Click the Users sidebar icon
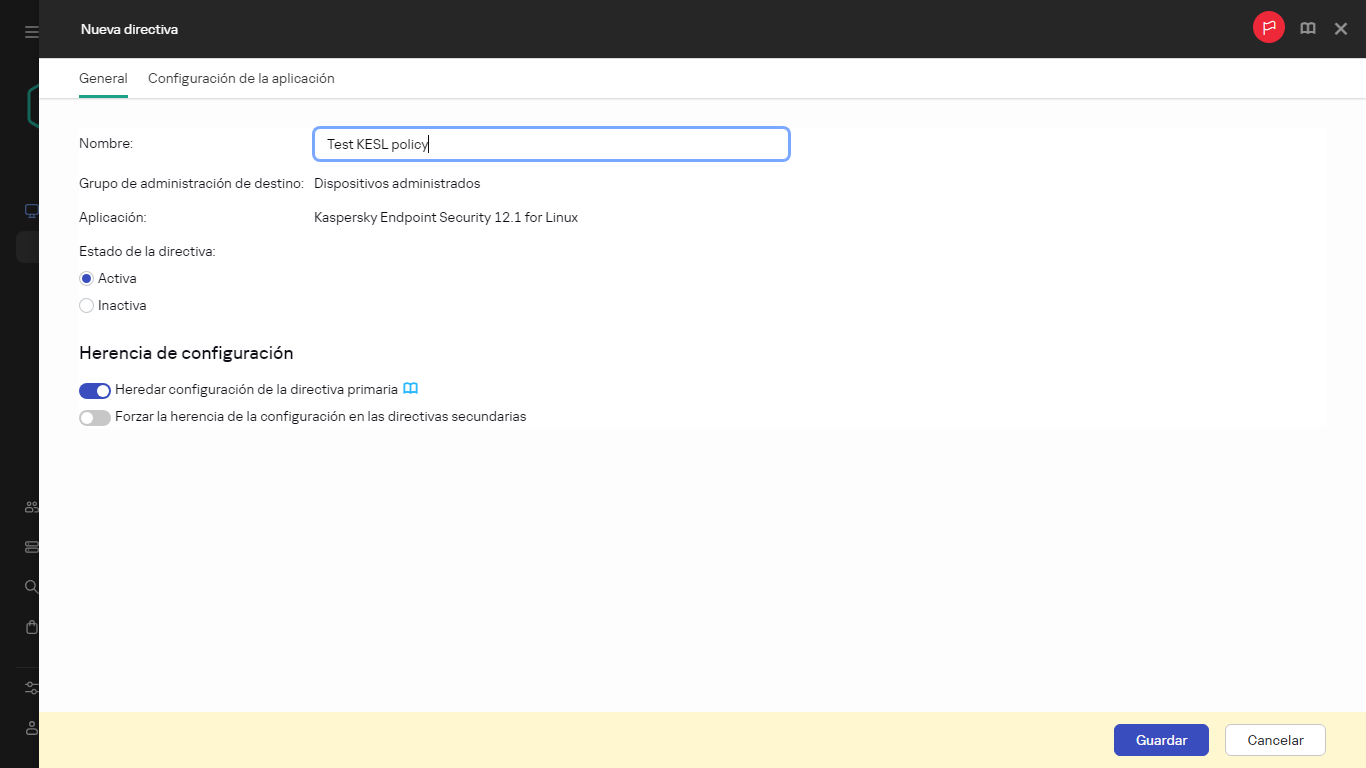 point(30,507)
